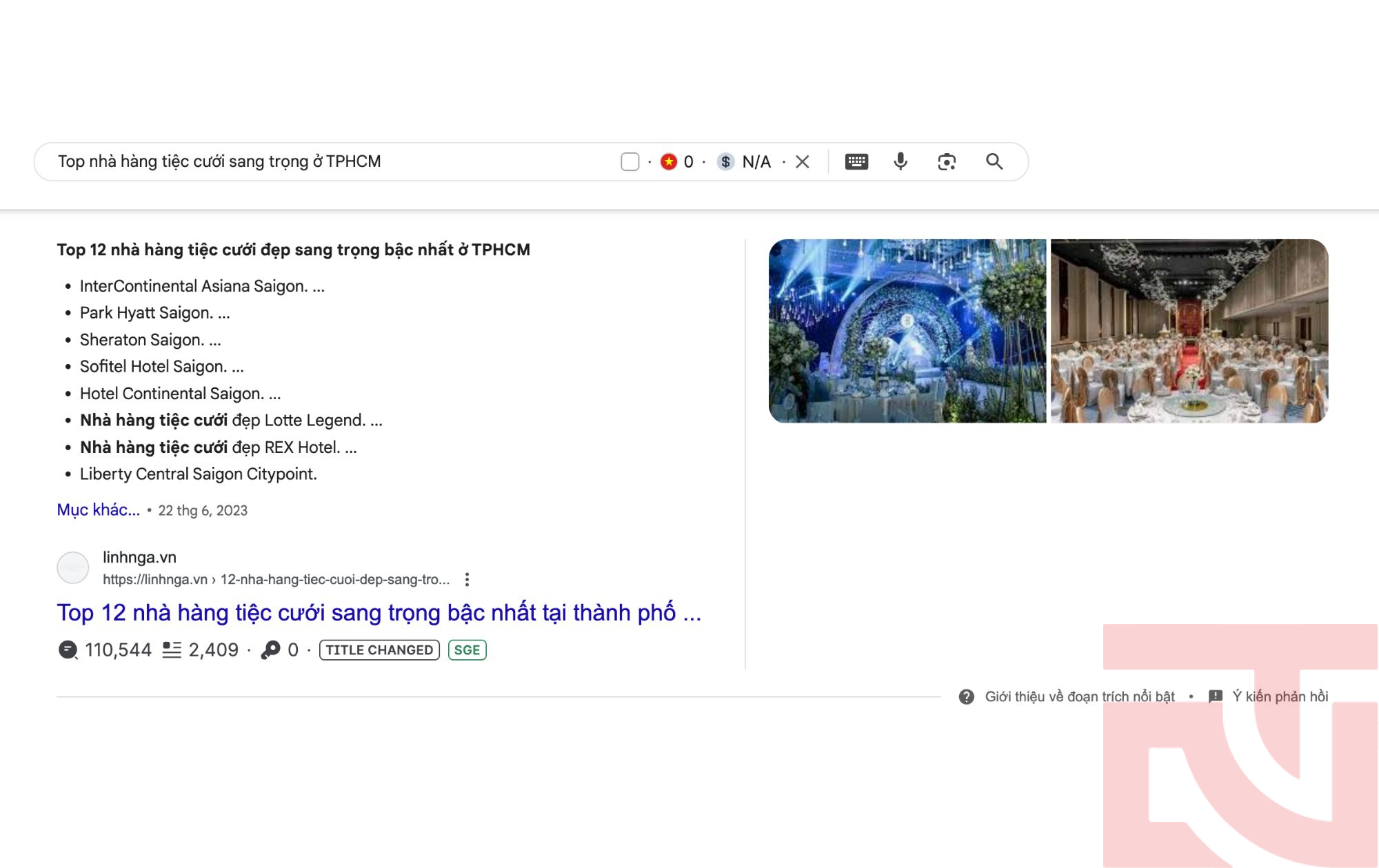
Task: Click the help question mark icon
Action: pyautogui.click(x=967, y=697)
